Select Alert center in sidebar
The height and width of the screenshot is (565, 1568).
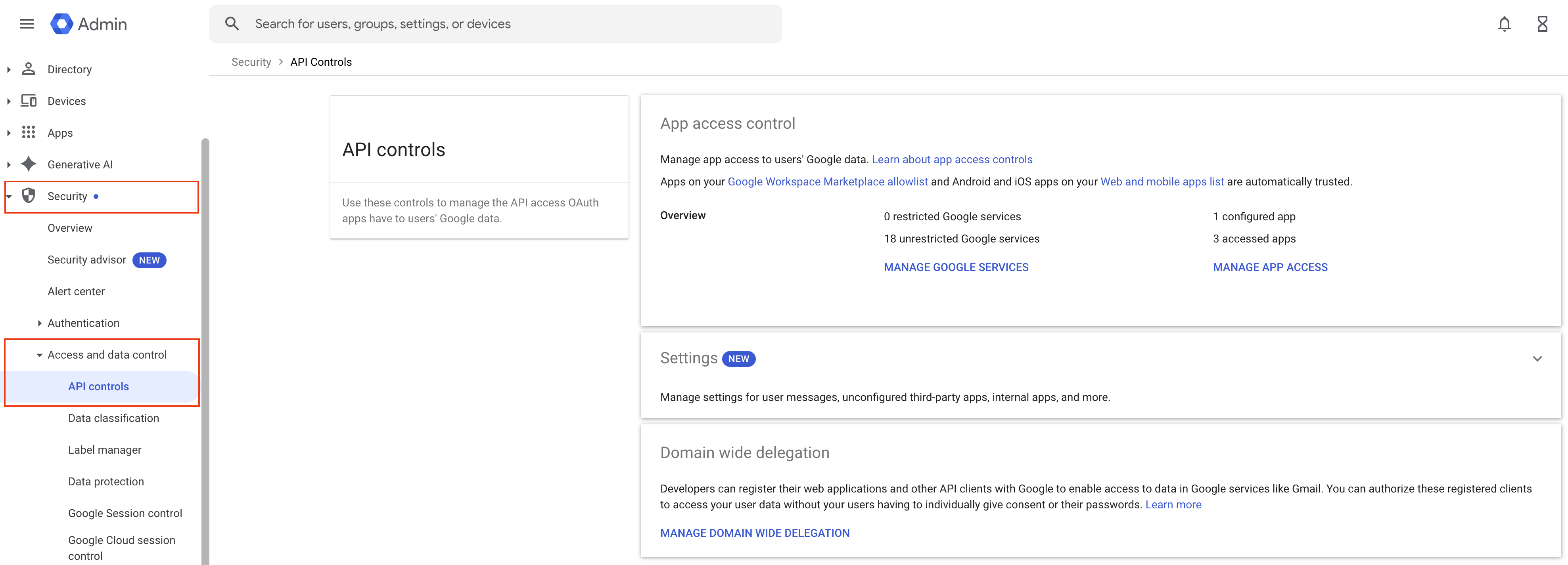click(x=76, y=291)
